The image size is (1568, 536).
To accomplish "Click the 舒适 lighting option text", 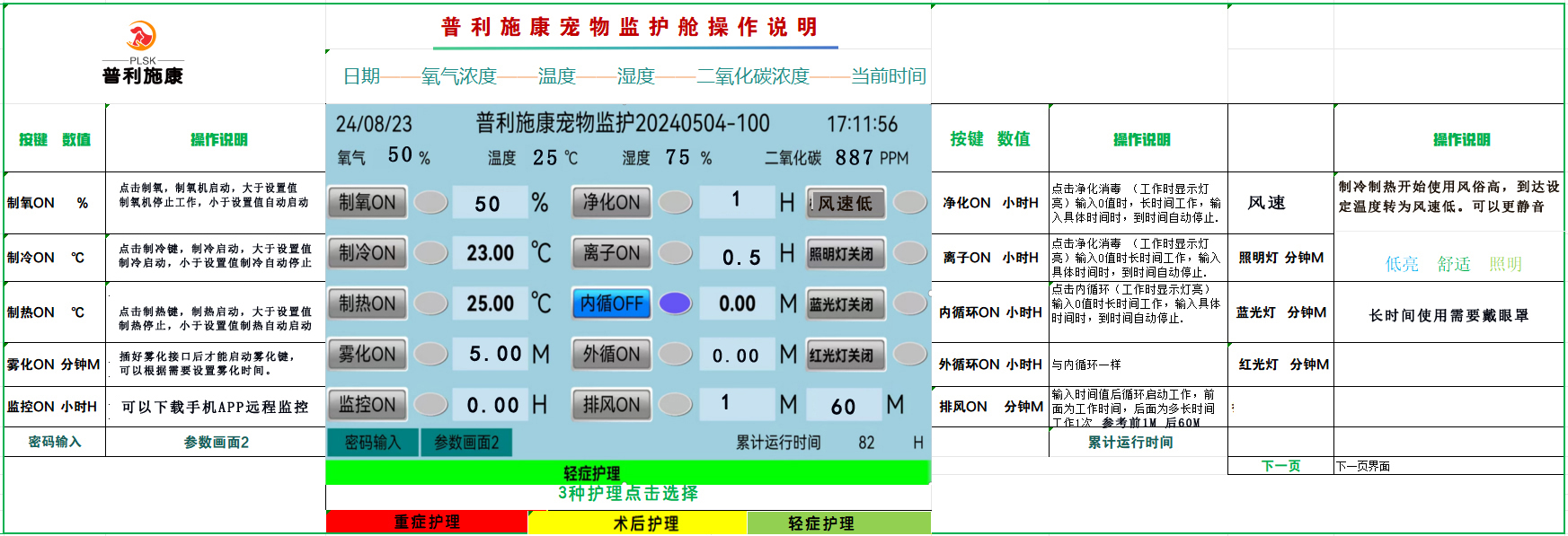I will point(1454,264).
